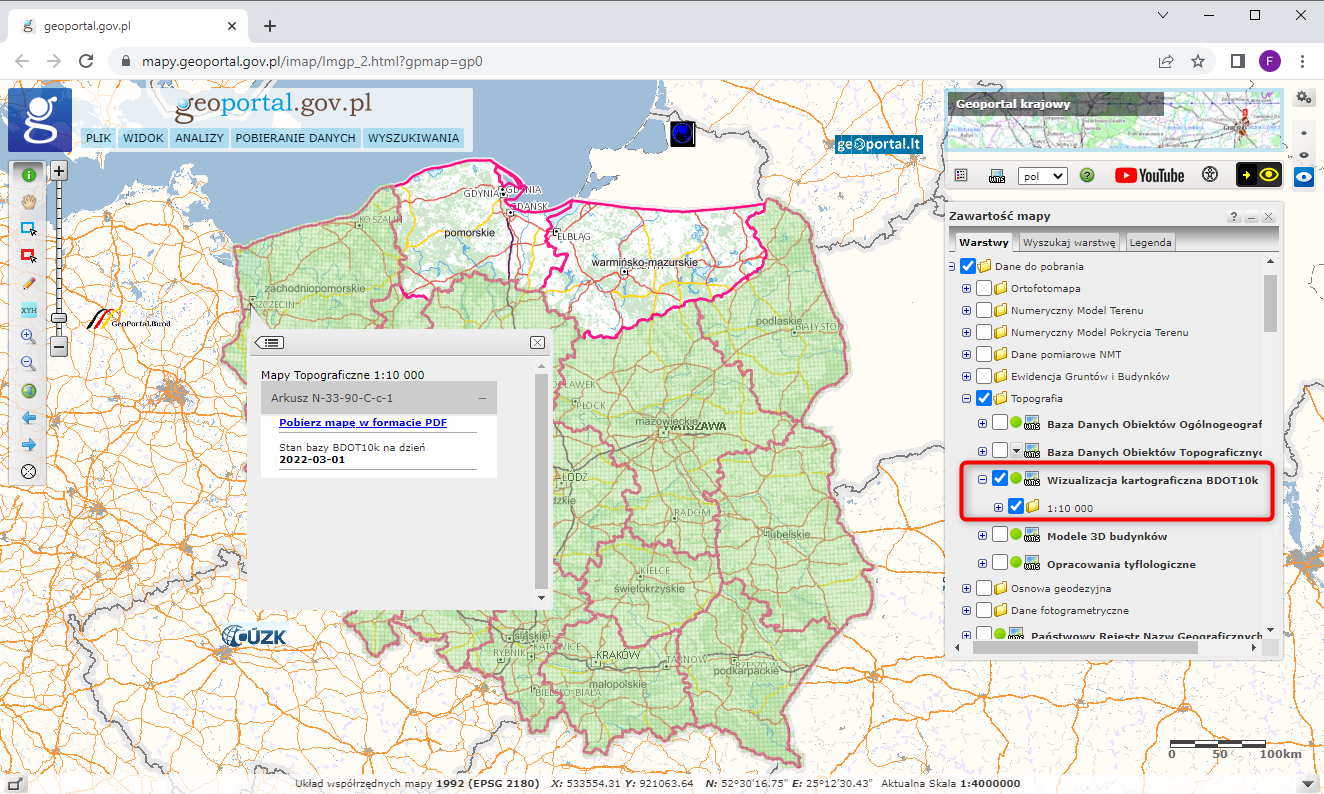Activate the identify (info) tool
Image resolution: width=1324 pixels, height=794 pixels.
tap(28, 173)
